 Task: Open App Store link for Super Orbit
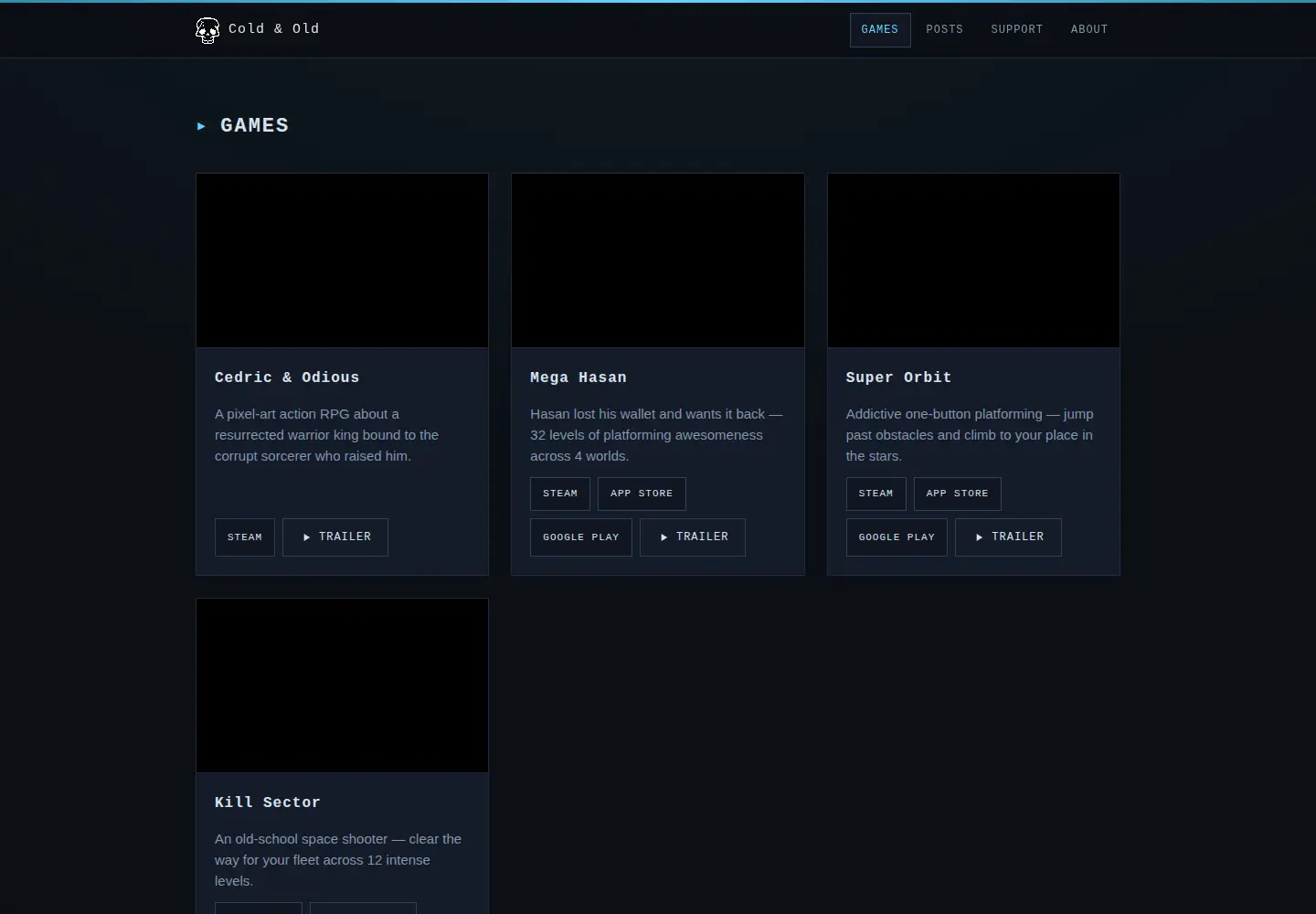click(x=958, y=494)
